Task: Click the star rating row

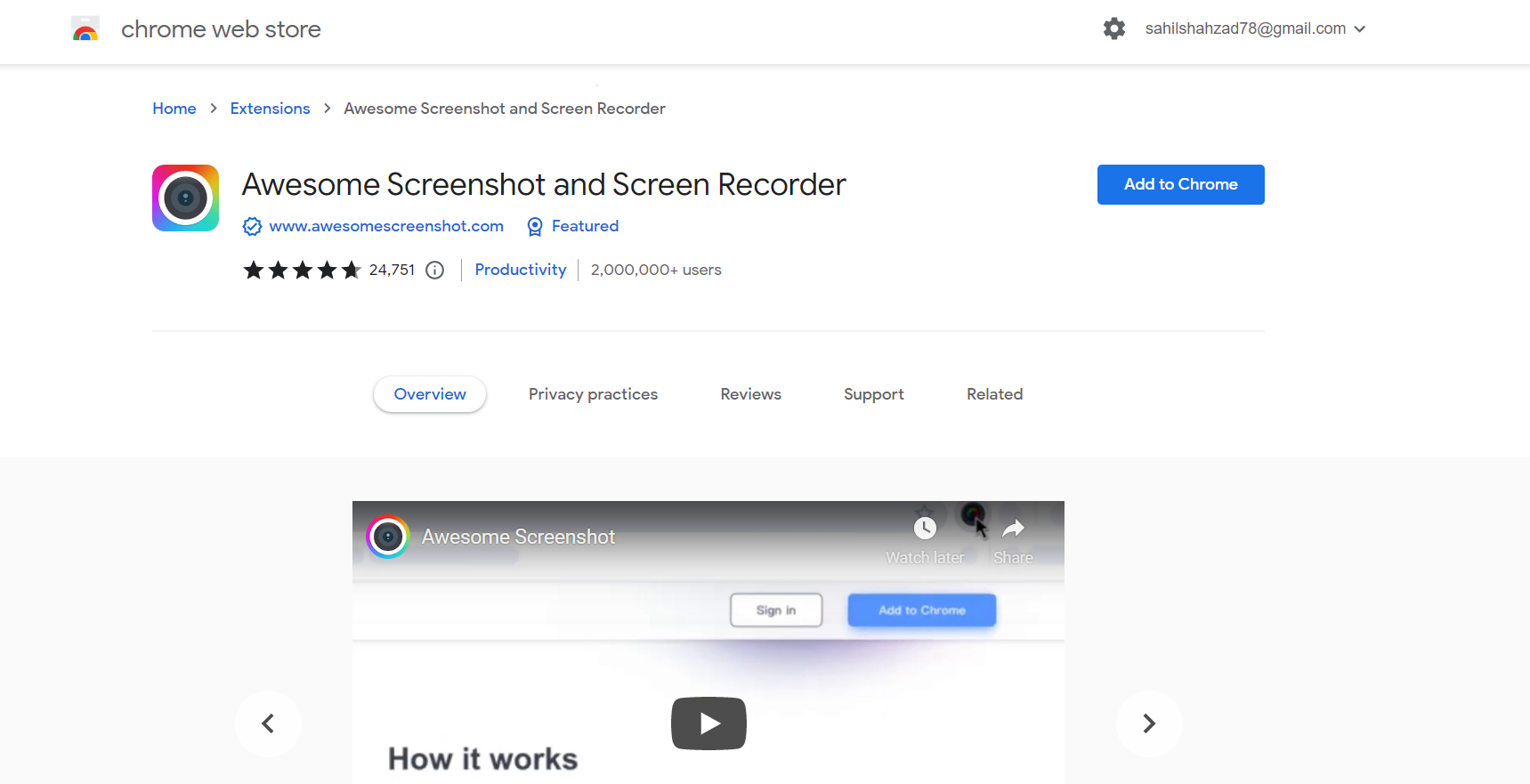Action: (x=302, y=270)
